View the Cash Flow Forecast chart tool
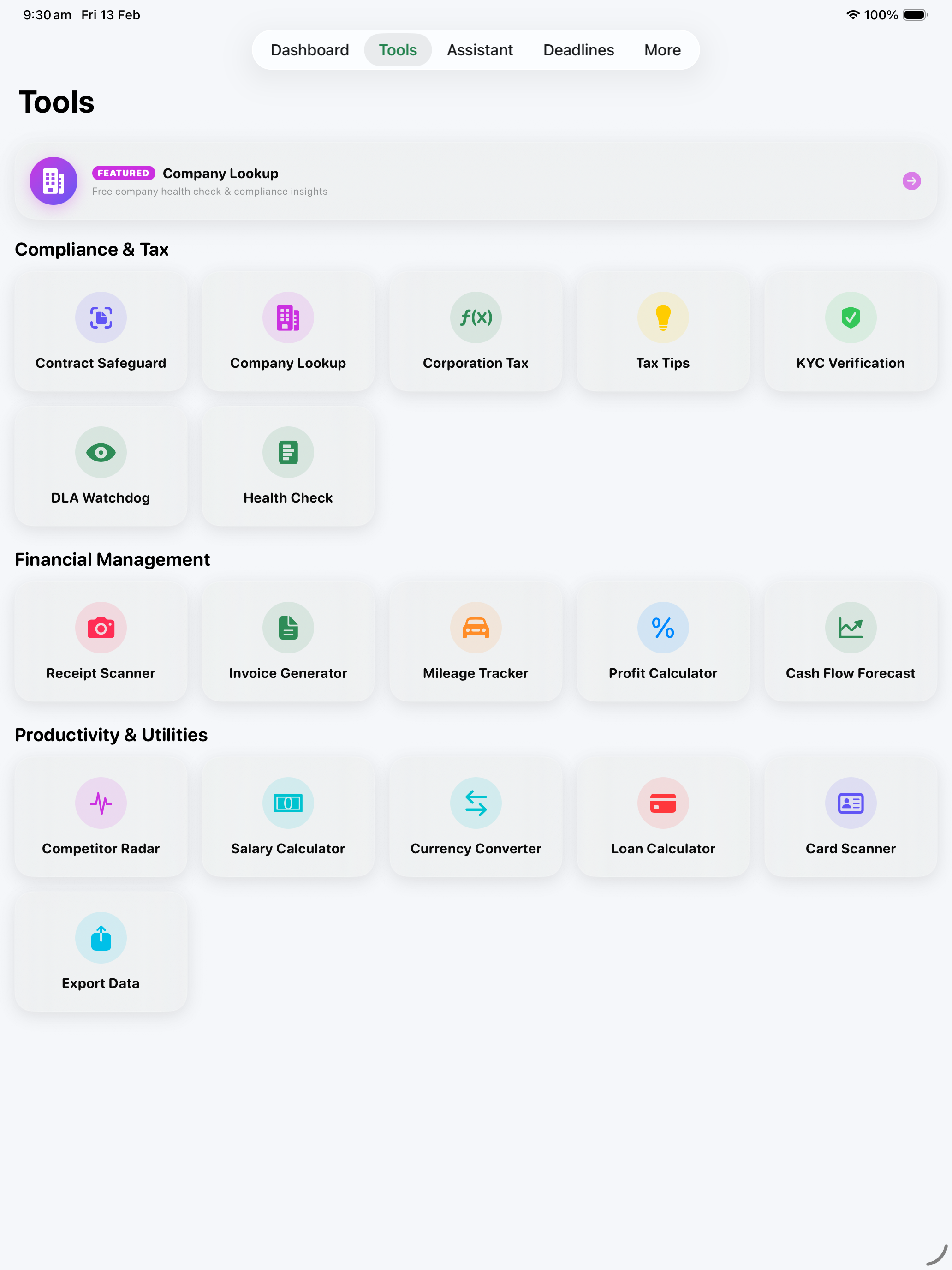This screenshot has height=1270, width=952. click(851, 642)
